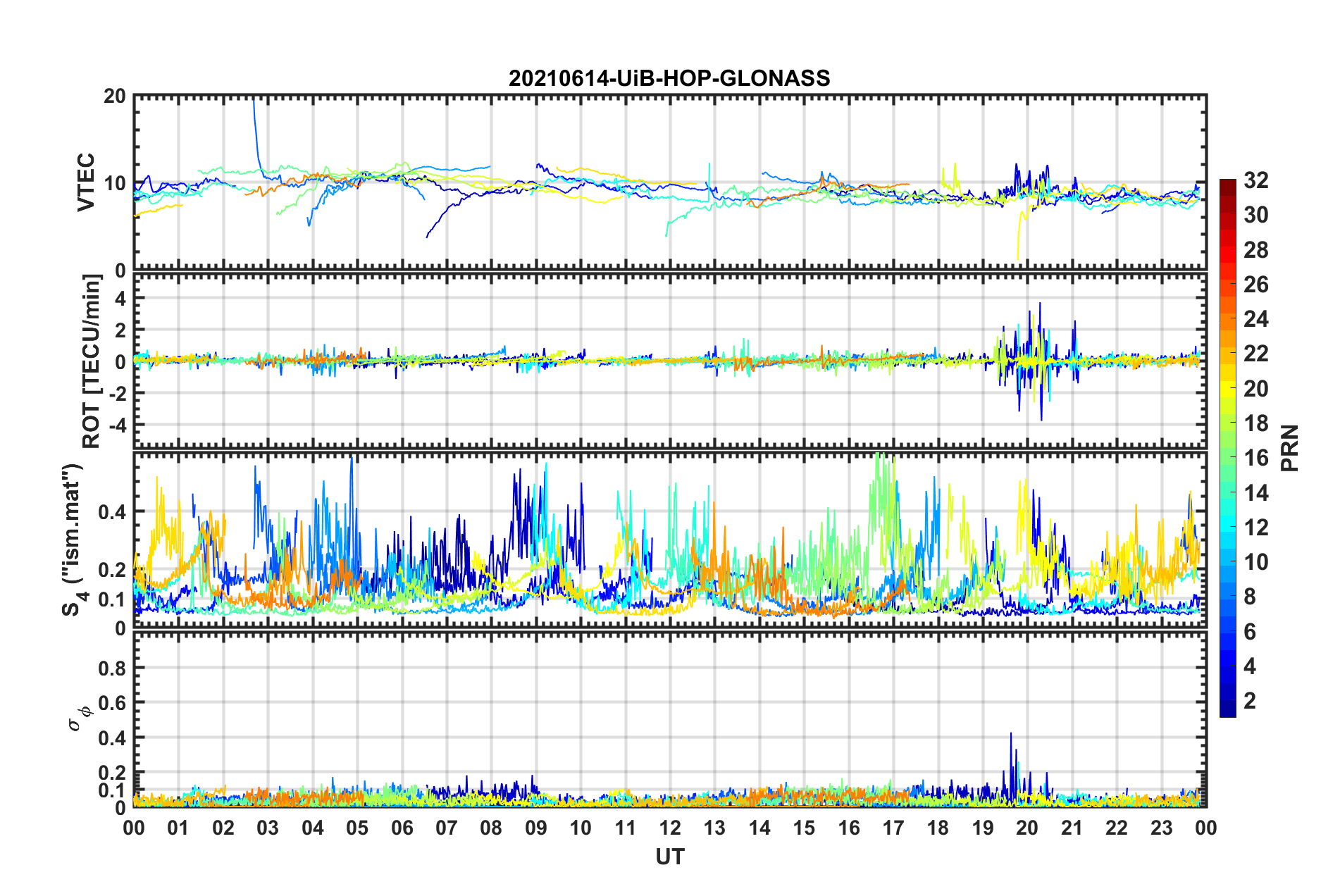Click x-axis hour tick label 01
Image resolution: width=1340 pixels, height=896 pixels.
pyautogui.click(x=178, y=828)
